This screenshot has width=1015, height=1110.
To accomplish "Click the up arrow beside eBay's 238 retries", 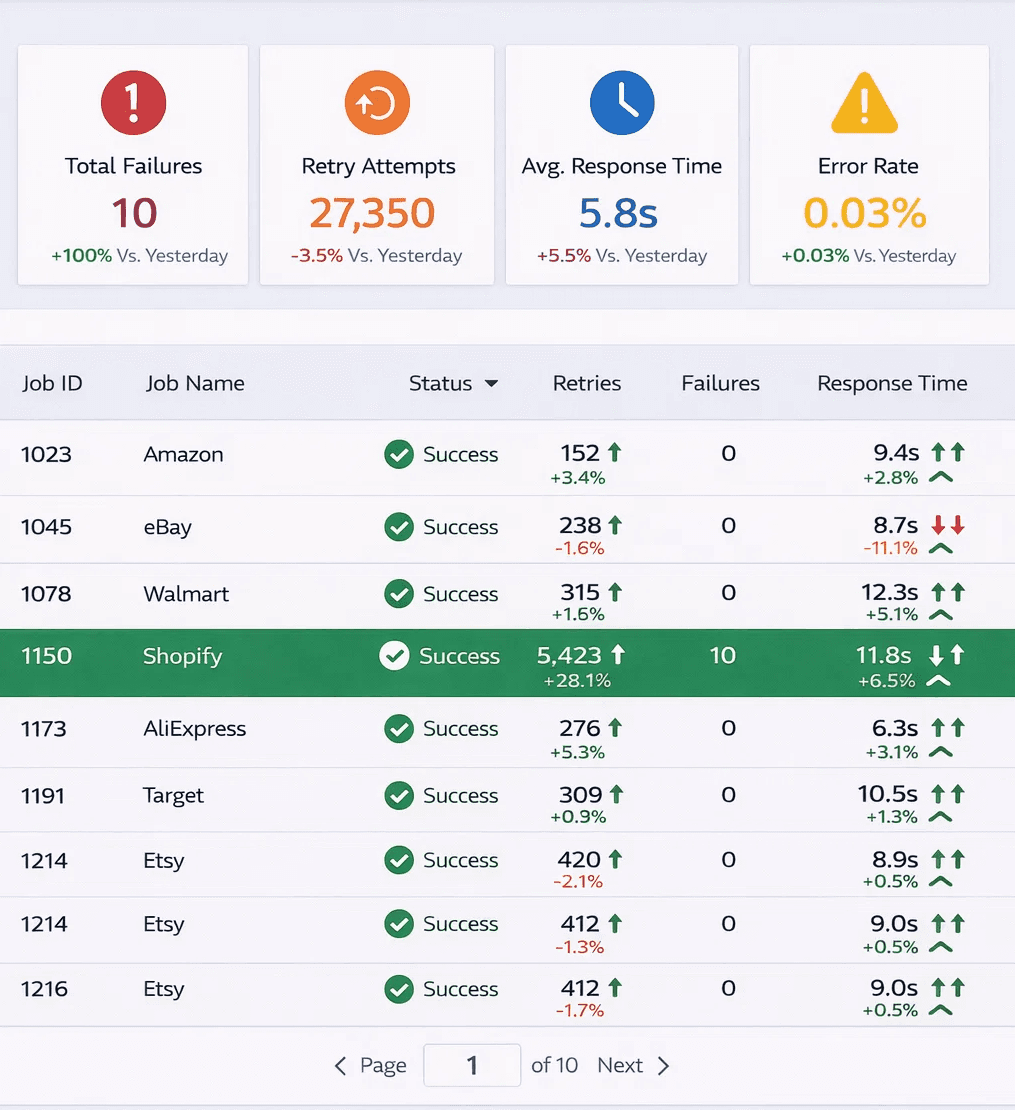I will click(615, 525).
